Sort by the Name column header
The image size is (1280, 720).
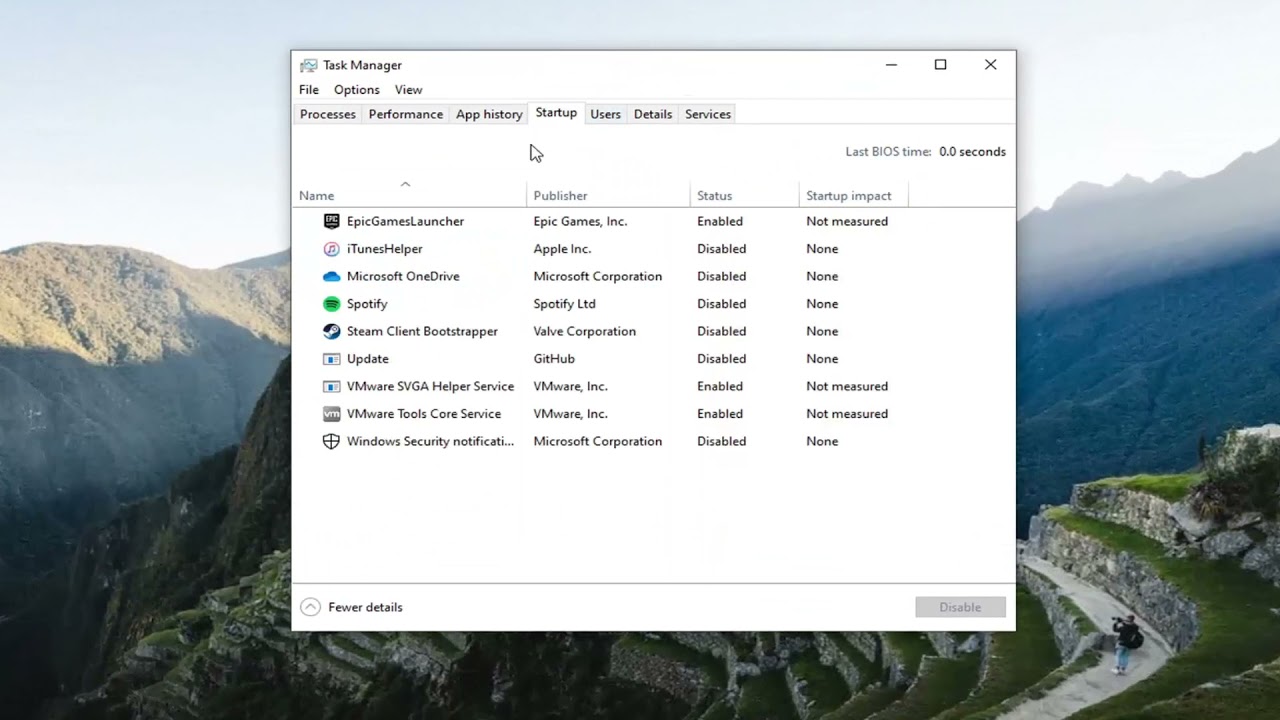coord(409,195)
